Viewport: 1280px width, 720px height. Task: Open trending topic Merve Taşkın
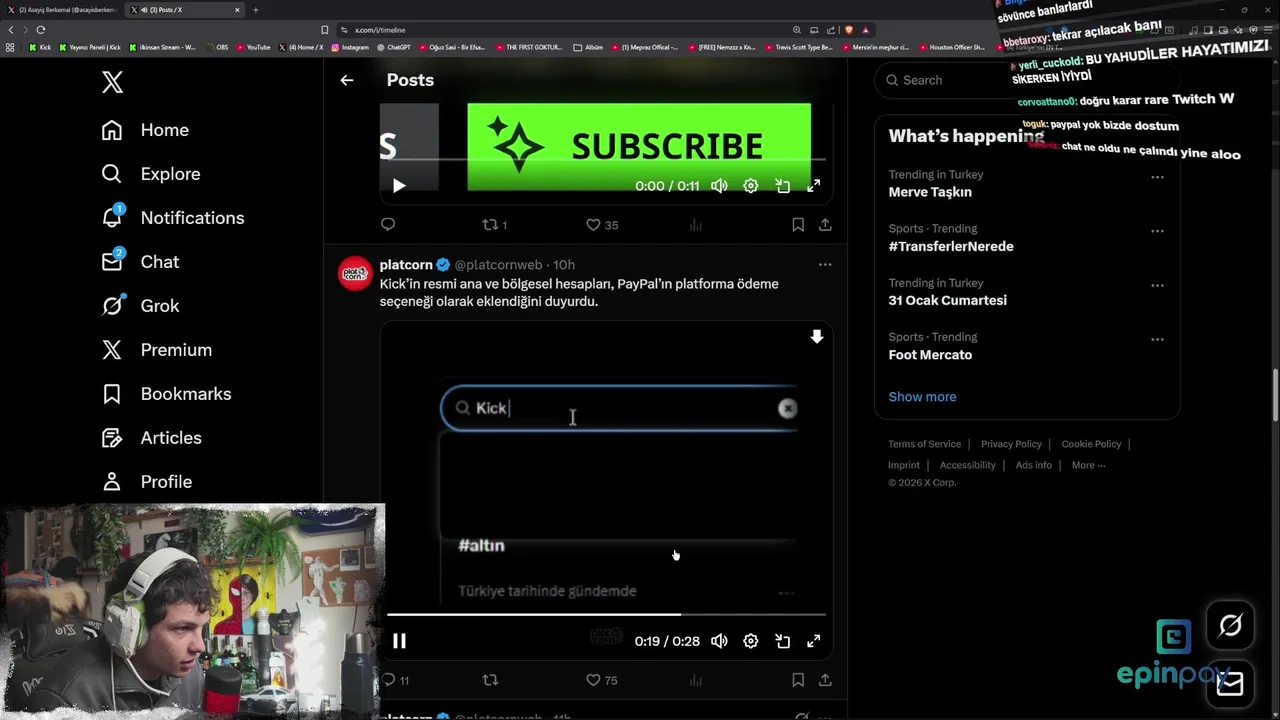[x=930, y=192]
